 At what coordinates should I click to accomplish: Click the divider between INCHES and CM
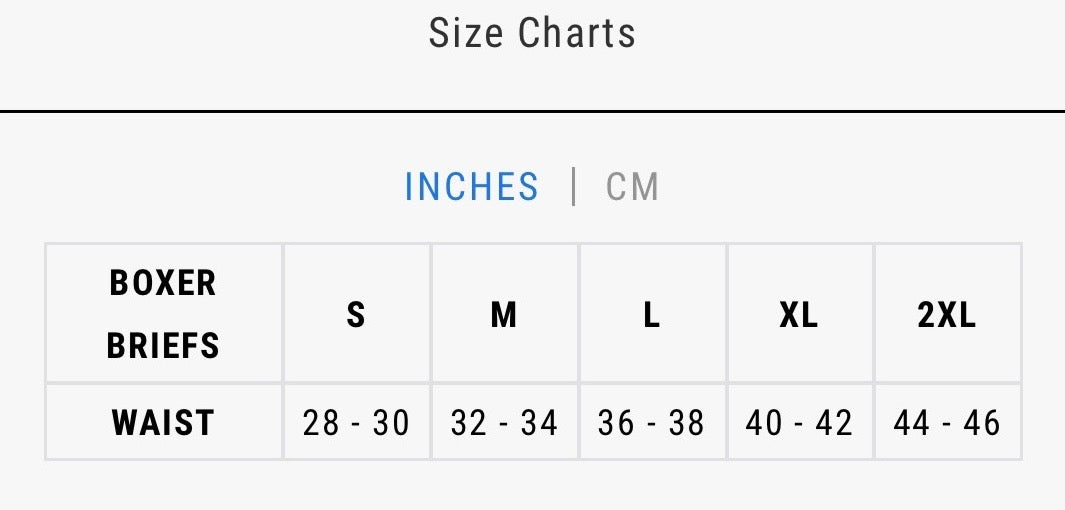[574, 187]
